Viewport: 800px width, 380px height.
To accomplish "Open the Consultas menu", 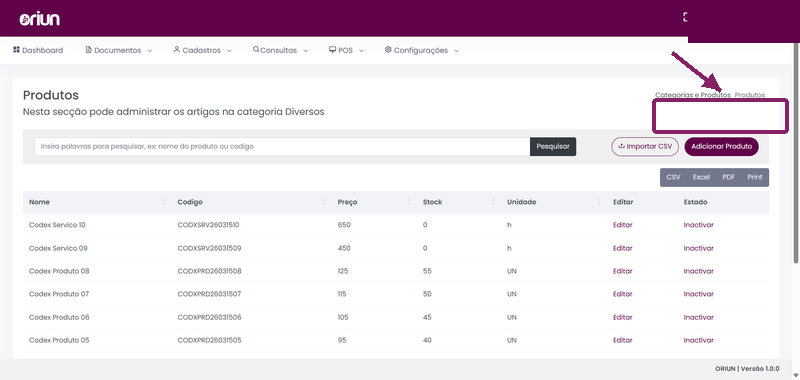I will (x=281, y=50).
